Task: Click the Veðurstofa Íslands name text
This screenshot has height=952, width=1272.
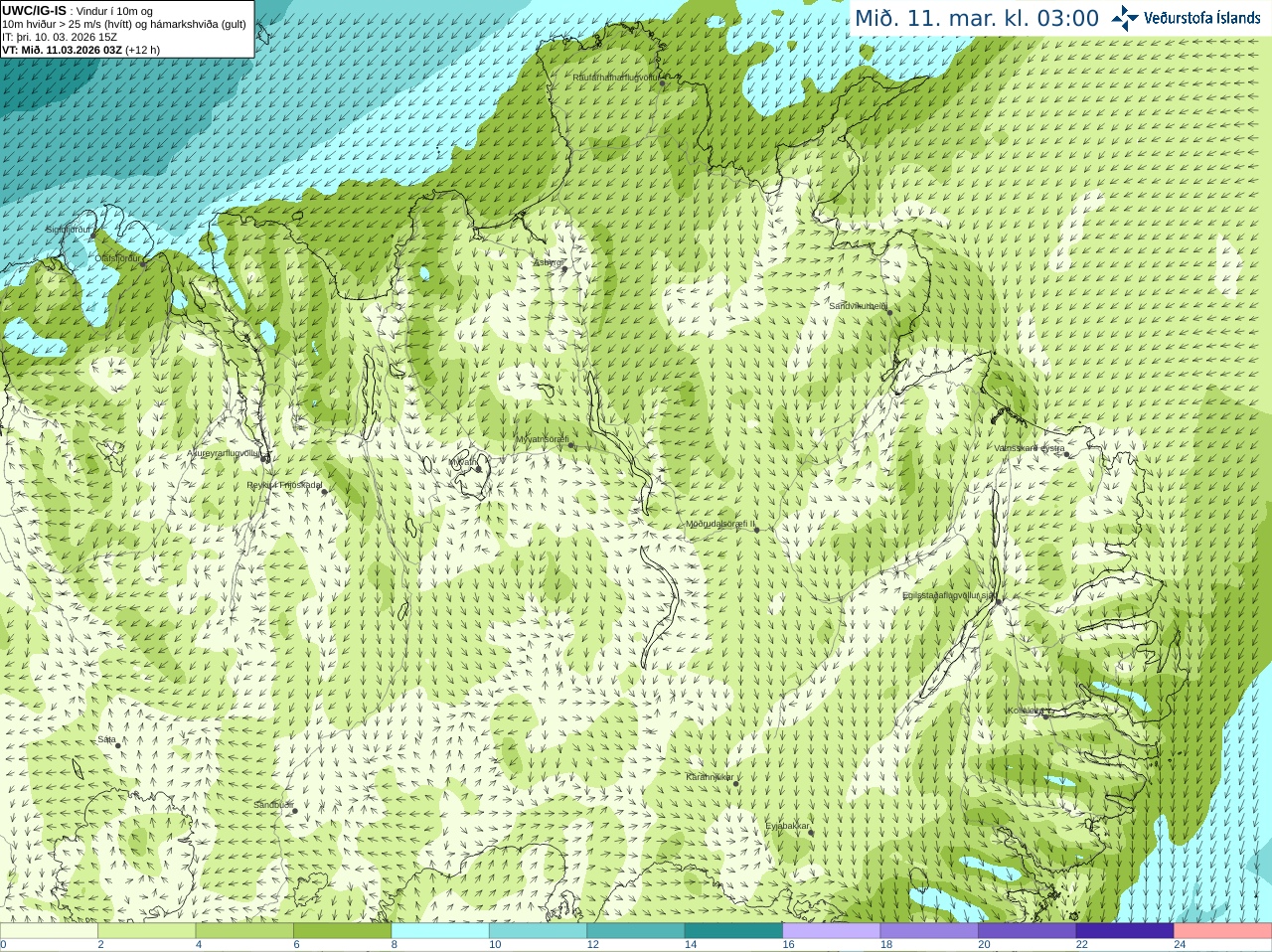Action: click(x=1202, y=18)
